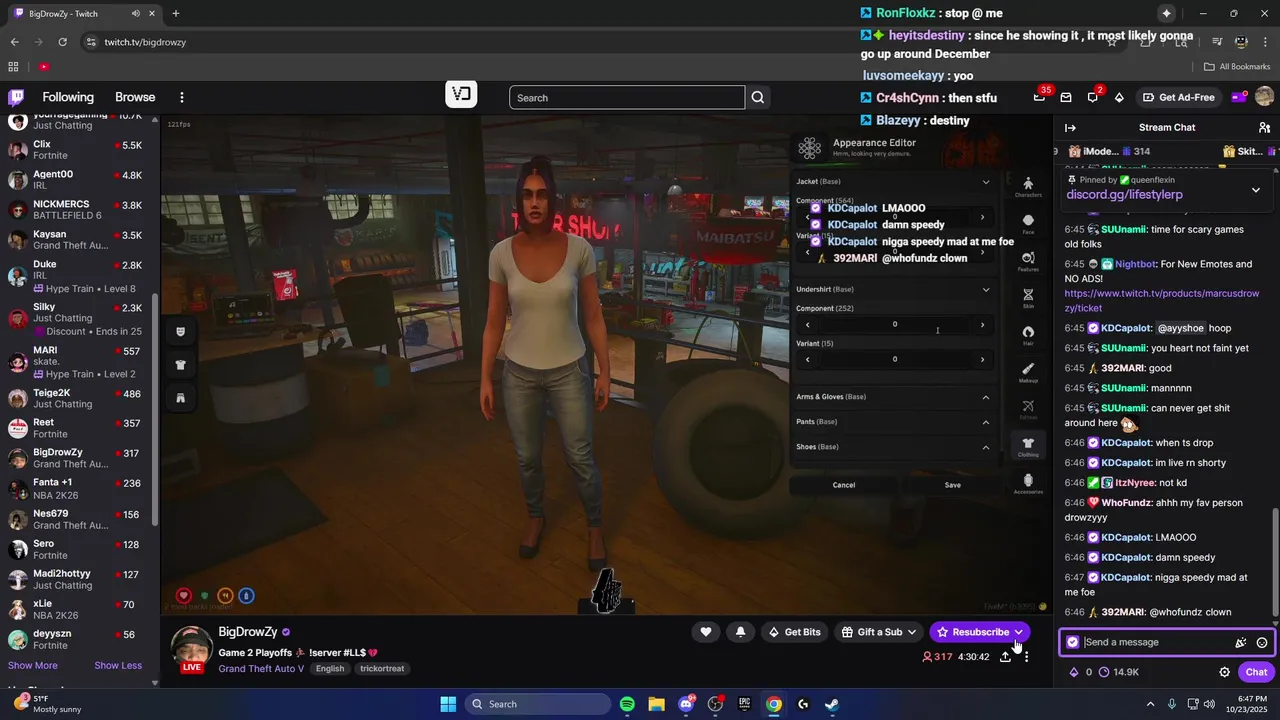Click the Get Bits button
This screenshot has width=1280, height=720.
click(794, 632)
